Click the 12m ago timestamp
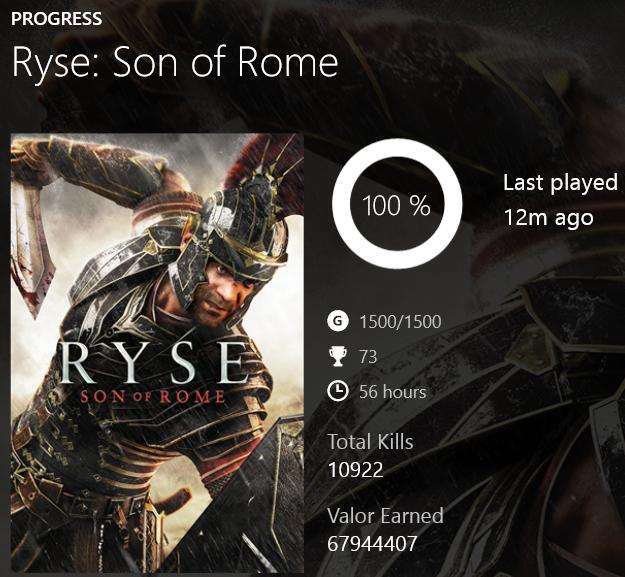The image size is (625, 577). tap(548, 217)
